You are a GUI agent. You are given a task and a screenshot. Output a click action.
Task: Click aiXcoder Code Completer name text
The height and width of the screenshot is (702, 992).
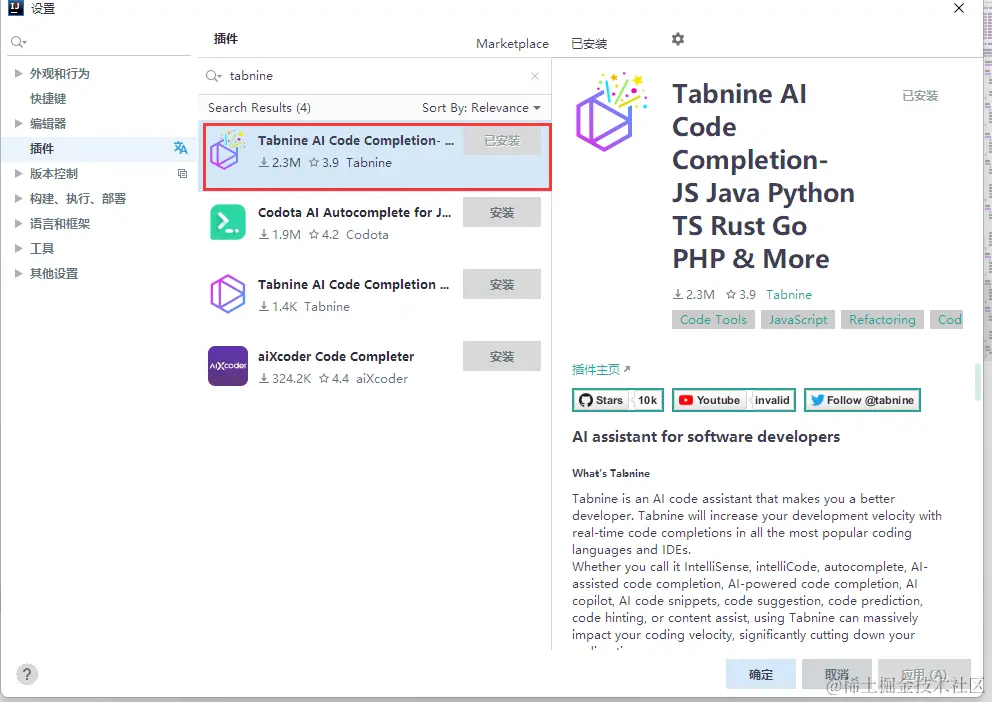(x=336, y=357)
